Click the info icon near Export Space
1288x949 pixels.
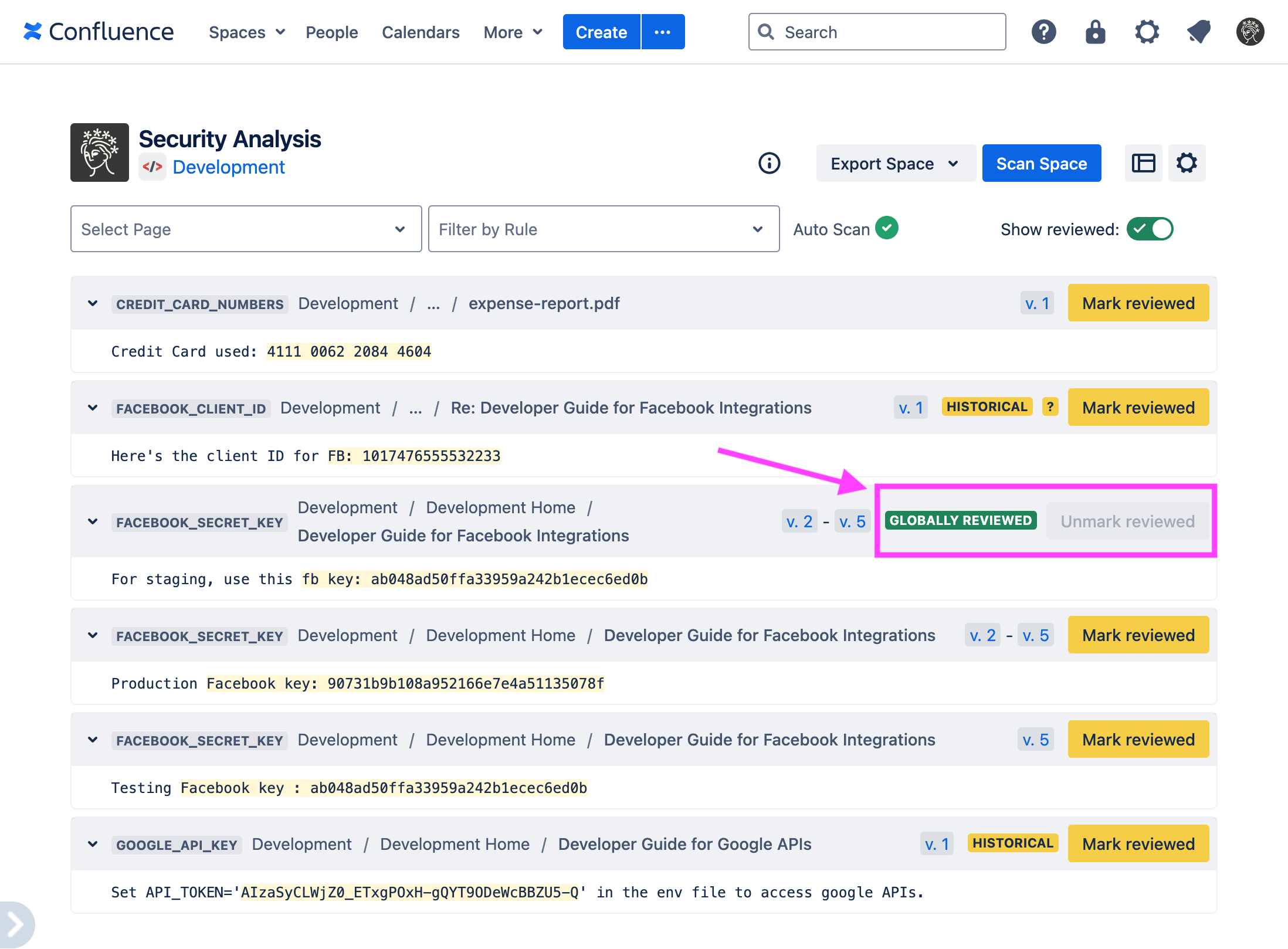coord(769,163)
